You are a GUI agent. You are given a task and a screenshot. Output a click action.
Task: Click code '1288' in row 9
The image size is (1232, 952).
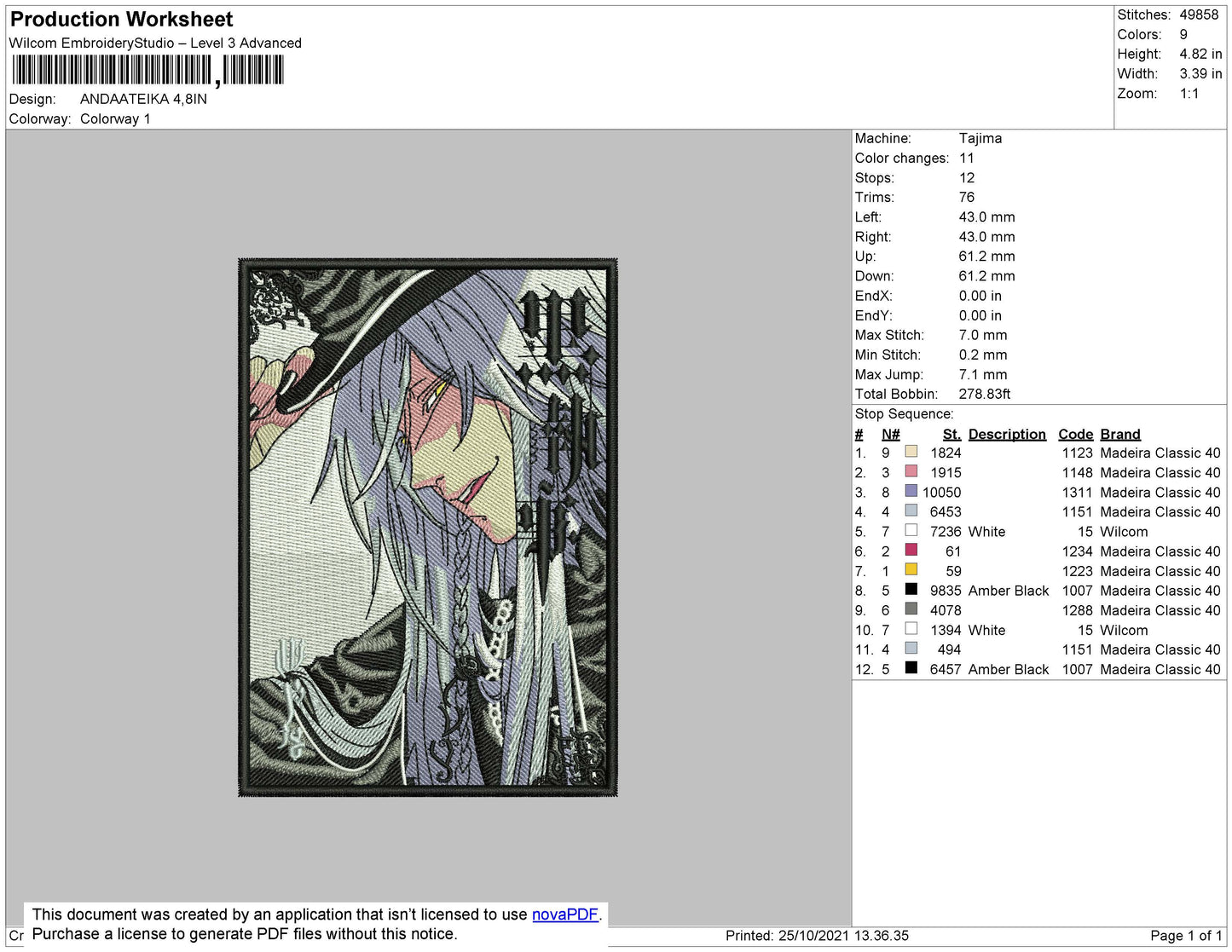(x=1078, y=610)
